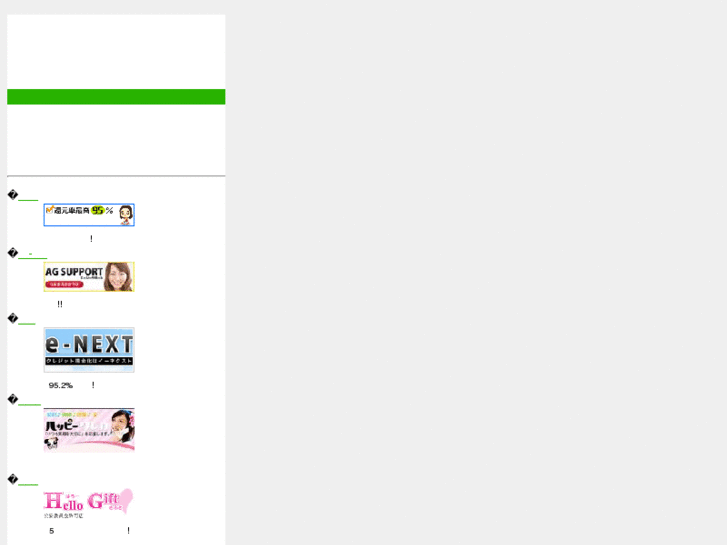
Task: Click the solid green header bar
Action: point(116,96)
